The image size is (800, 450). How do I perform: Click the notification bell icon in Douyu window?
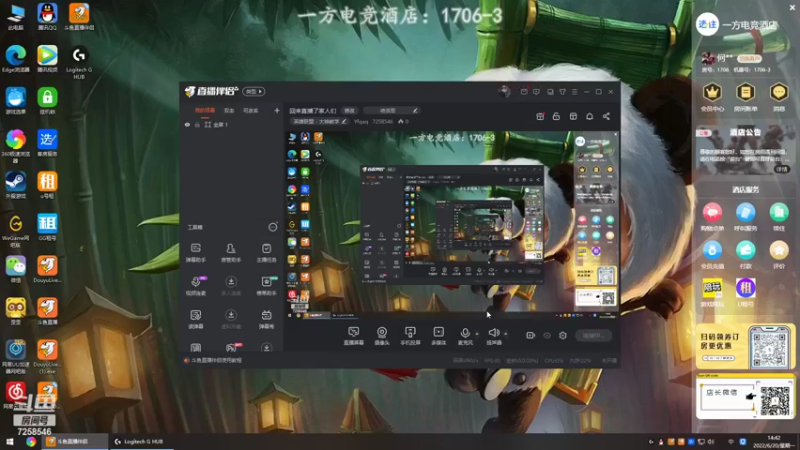pyautogui.click(x=589, y=116)
